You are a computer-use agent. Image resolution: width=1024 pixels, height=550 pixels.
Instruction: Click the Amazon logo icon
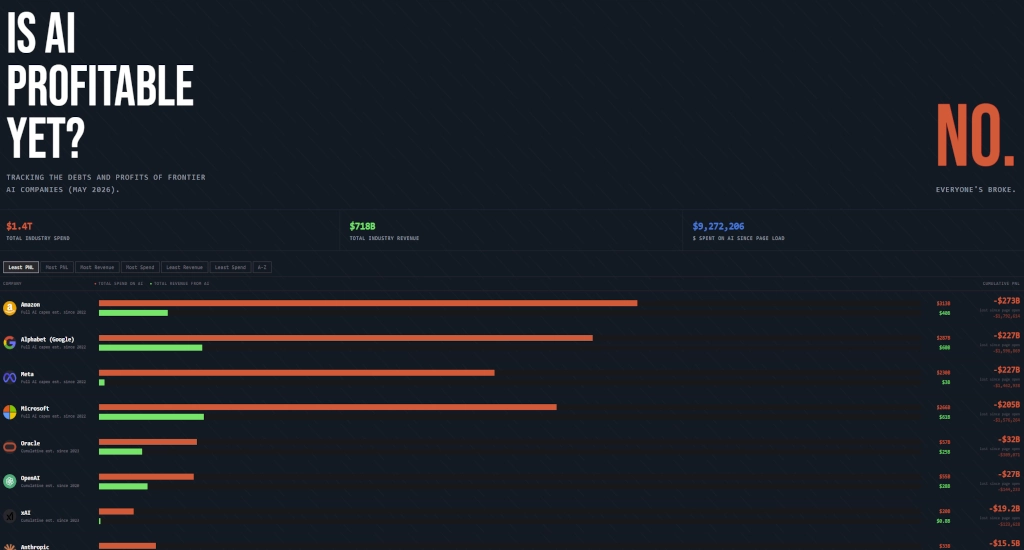[x=9, y=308]
